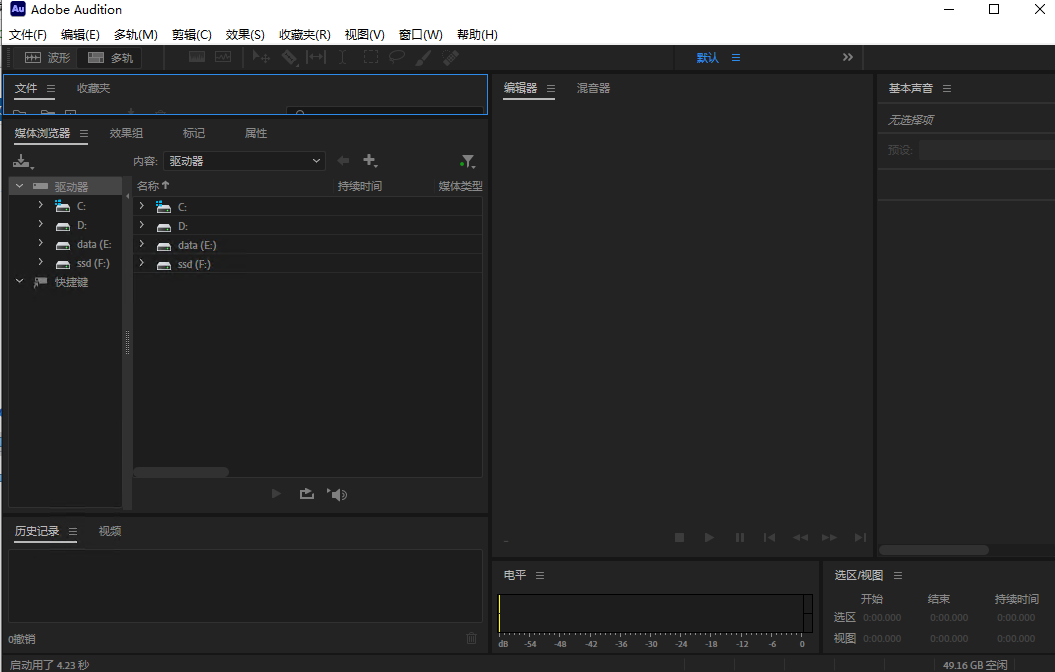
Task: Open the file type filter icon
Action: (x=468, y=161)
